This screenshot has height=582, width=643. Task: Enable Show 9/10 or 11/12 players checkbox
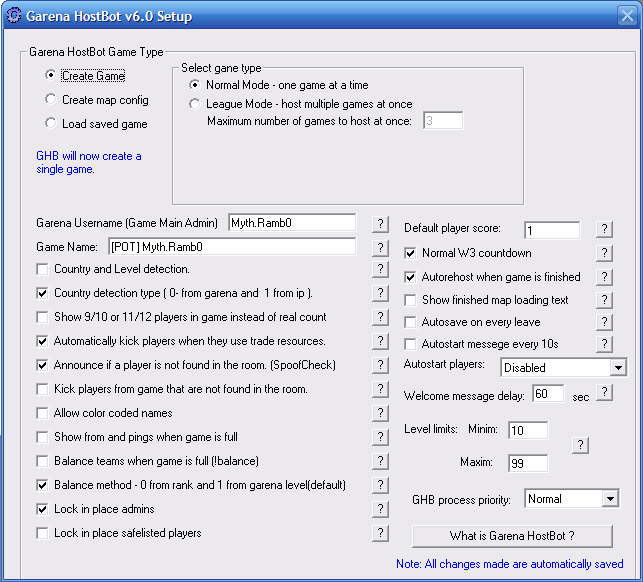(42, 317)
